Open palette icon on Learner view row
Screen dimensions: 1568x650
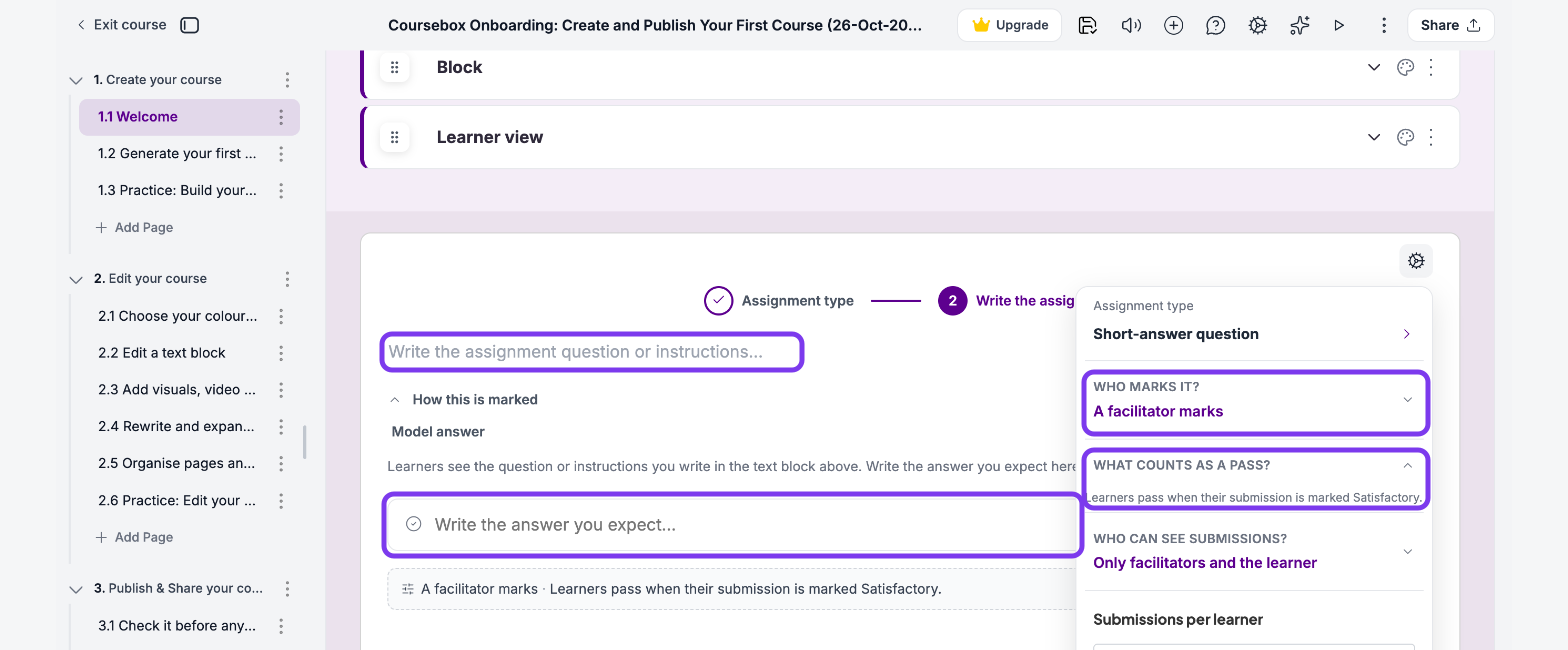tap(1405, 137)
